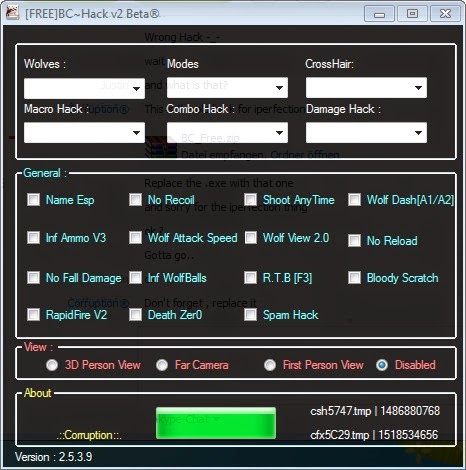The width and height of the screenshot is (466, 470).
Task: Check the No Reload option
Action: pyautogui.click(x=354, y=240)
